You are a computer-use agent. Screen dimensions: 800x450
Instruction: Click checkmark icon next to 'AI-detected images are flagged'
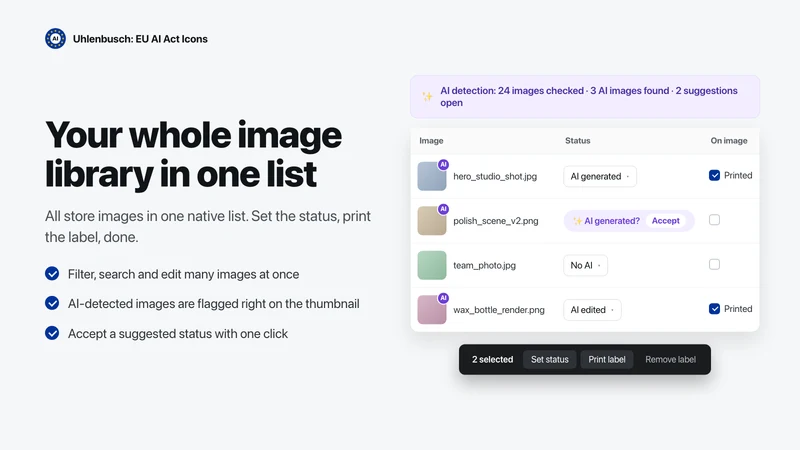click(52, 303)
